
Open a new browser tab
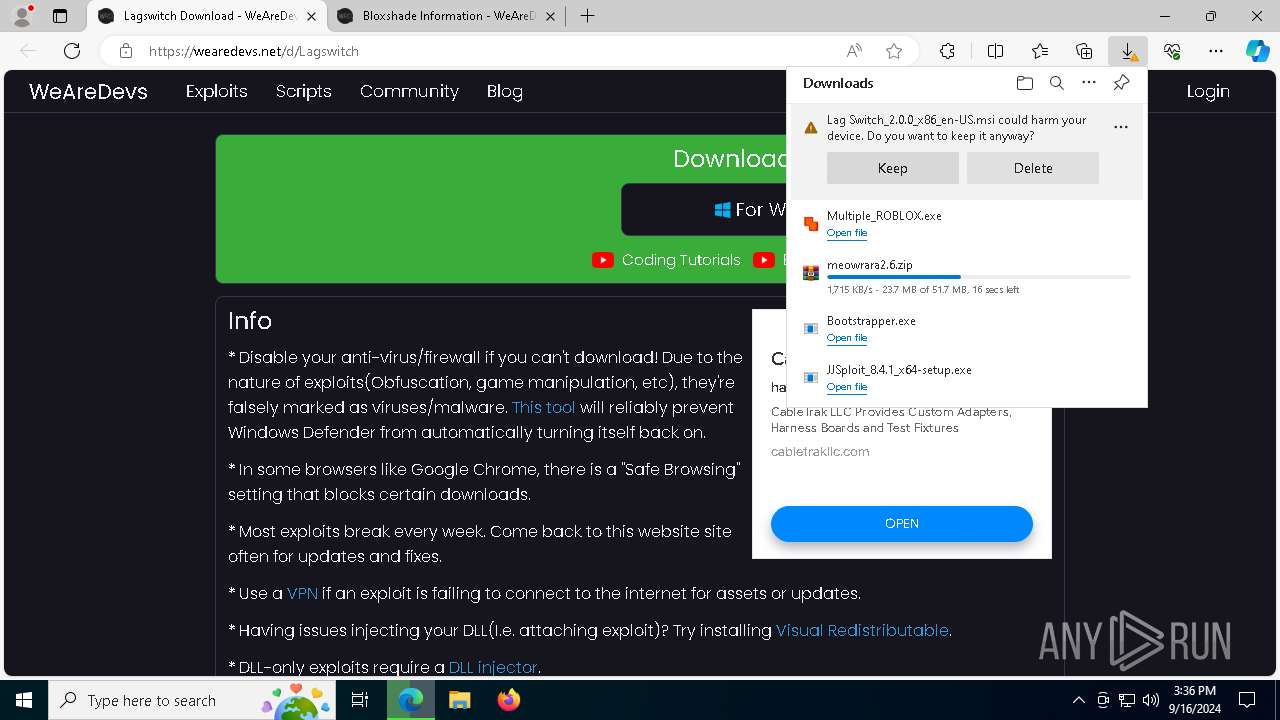point(587,16)
